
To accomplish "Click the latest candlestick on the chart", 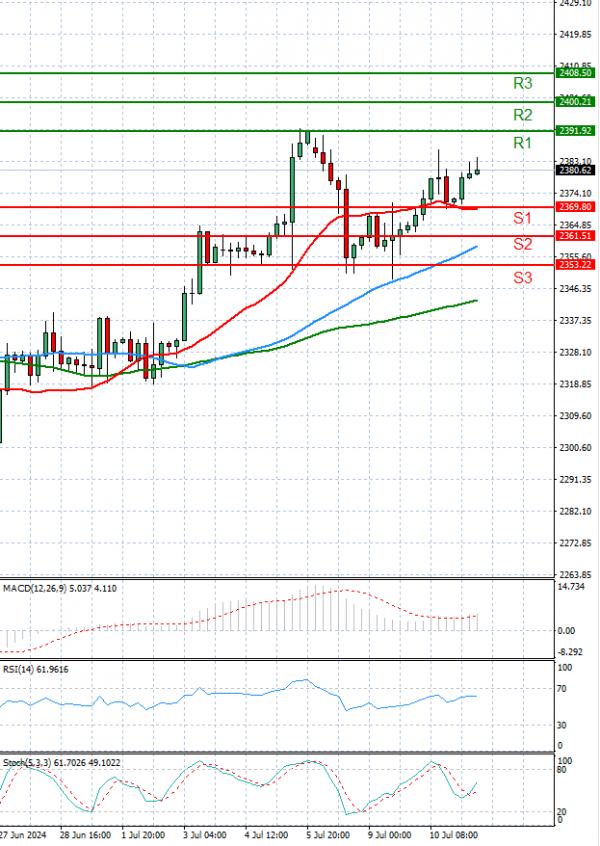I will (477, 172).
